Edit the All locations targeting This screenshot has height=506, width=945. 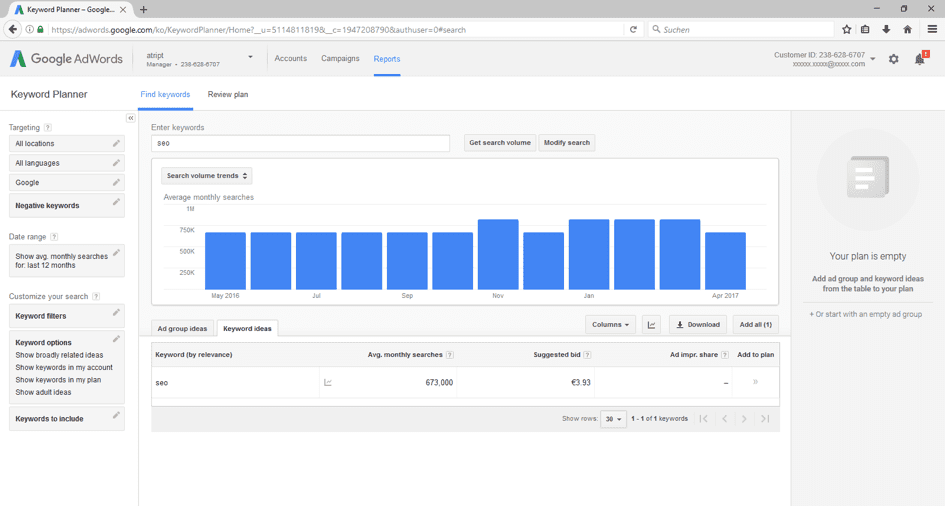(67, 143)
